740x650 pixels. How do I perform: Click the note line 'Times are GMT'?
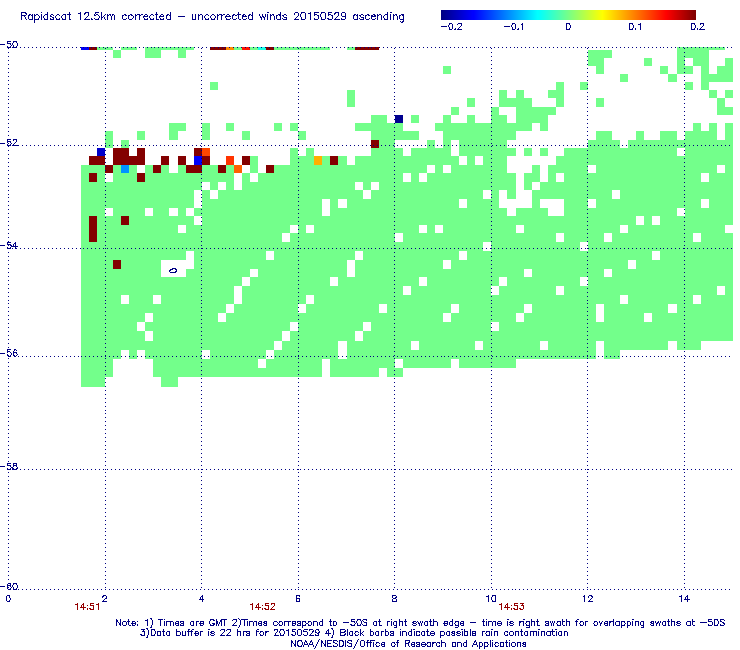tap(193, 623)
